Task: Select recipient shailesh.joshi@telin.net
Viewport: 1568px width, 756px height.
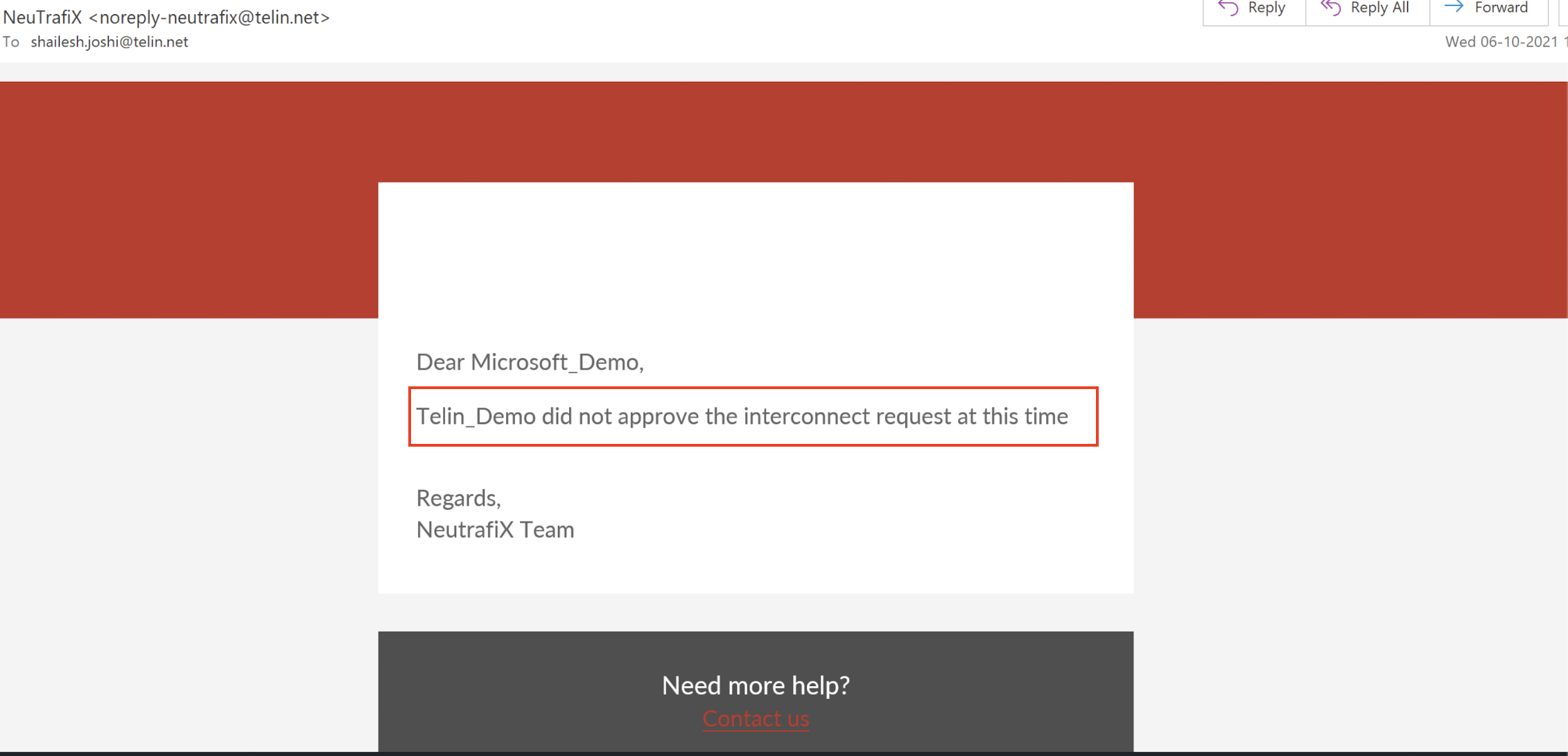Action: point(110,42)
